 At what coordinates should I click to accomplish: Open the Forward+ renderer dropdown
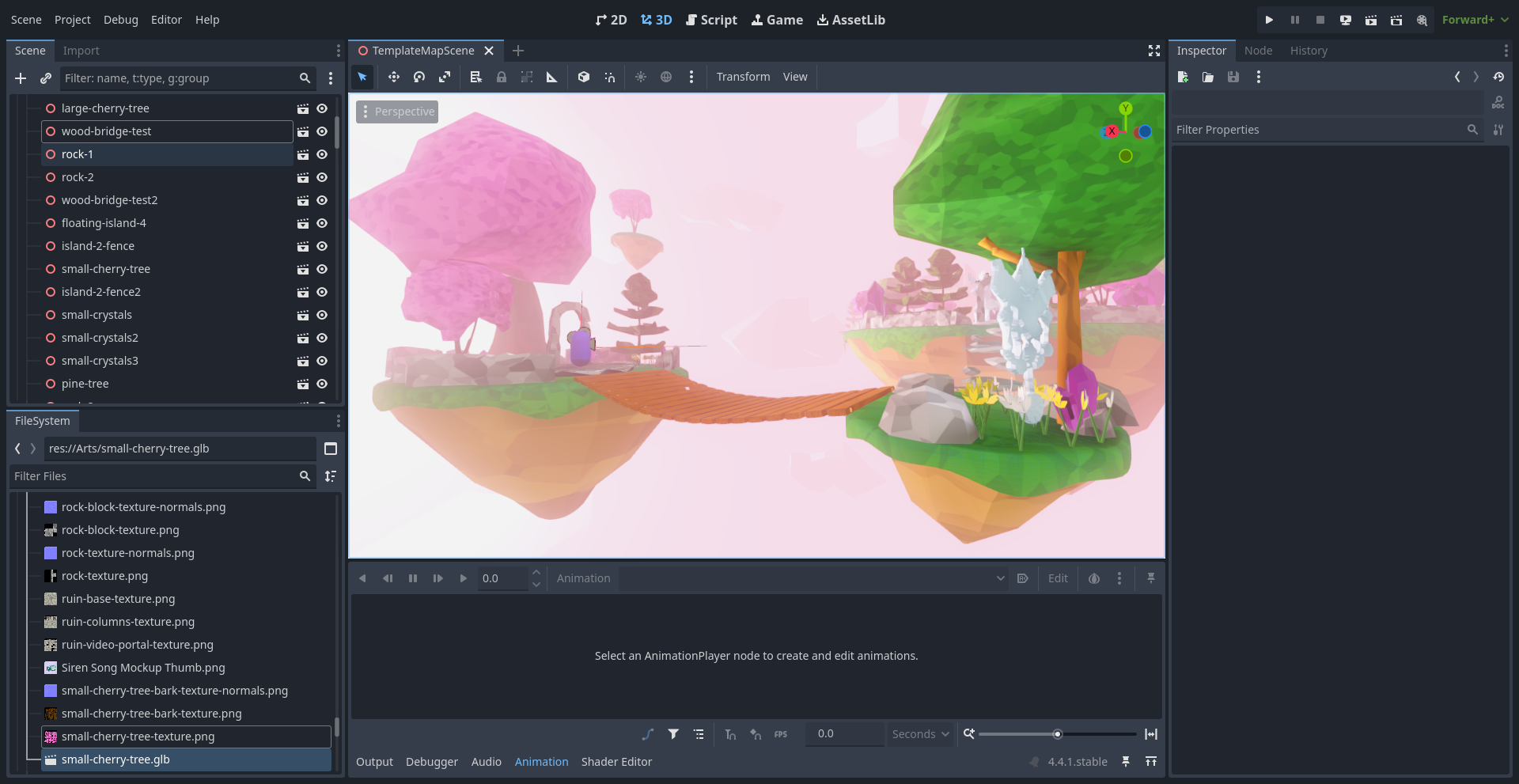pos(1475,20)
